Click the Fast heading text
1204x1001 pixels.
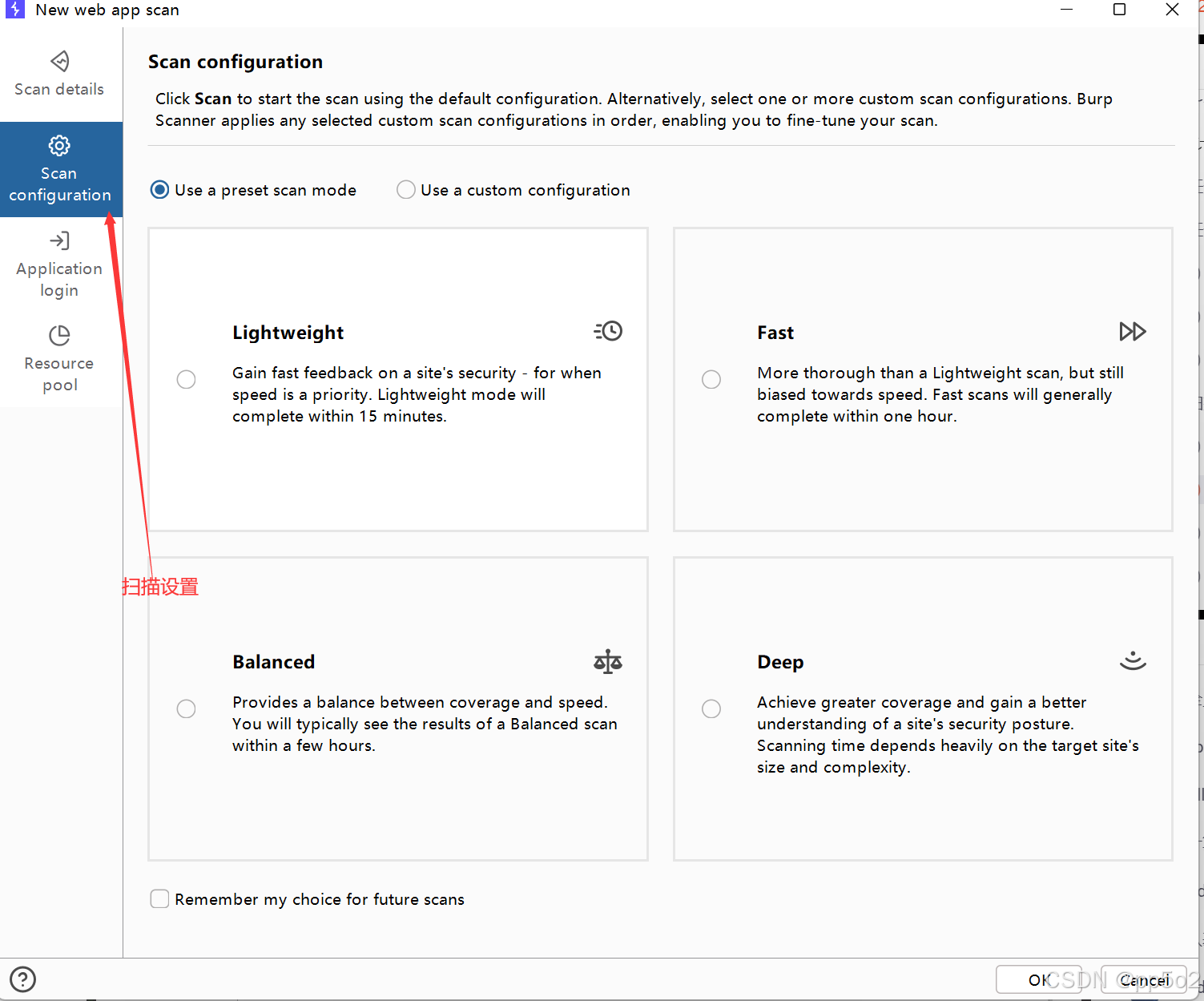[x=775, y=333]
